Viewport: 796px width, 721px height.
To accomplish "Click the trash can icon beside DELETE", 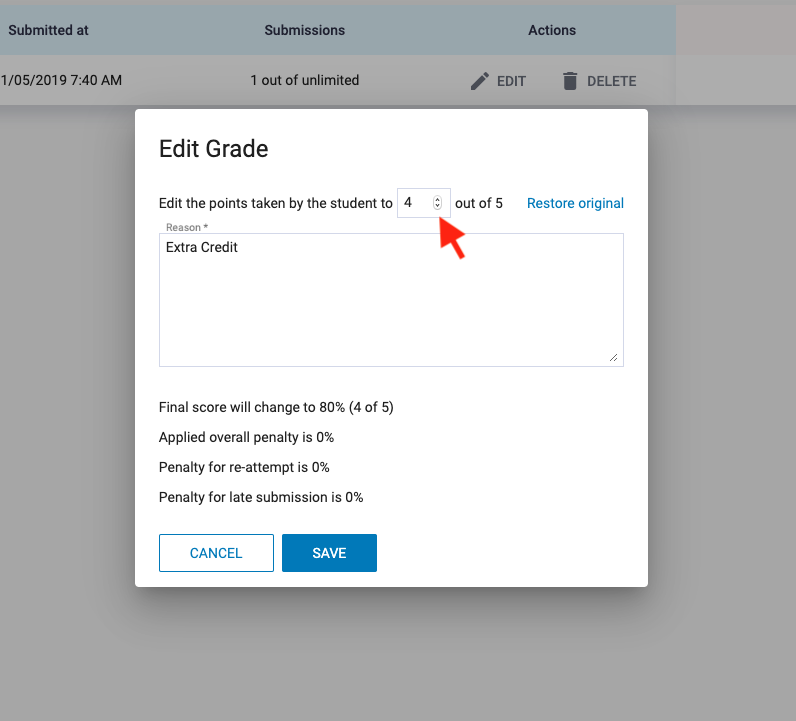I will [x=570, y=81].
